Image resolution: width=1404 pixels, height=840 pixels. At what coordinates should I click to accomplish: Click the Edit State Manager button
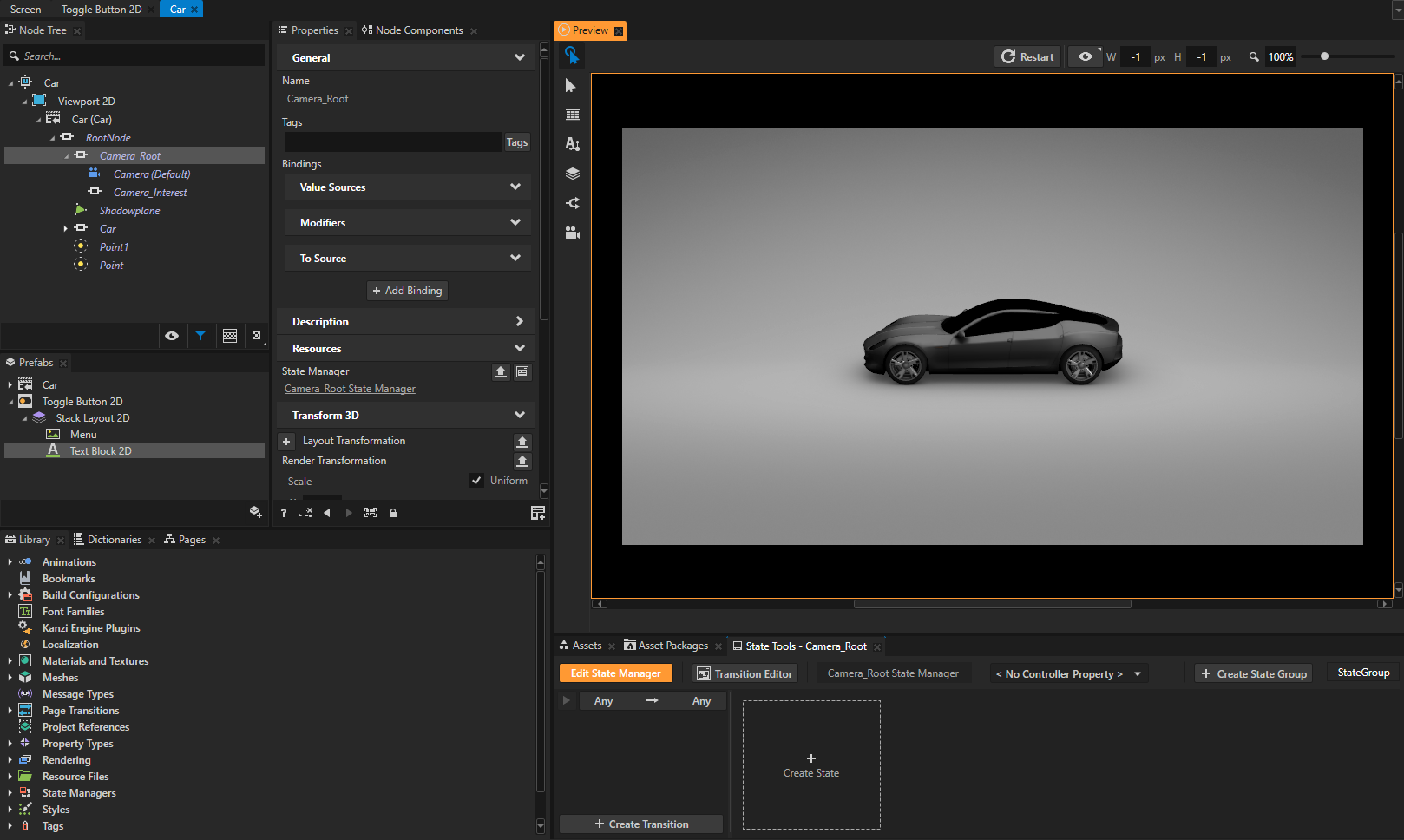(x=615, y=673)
